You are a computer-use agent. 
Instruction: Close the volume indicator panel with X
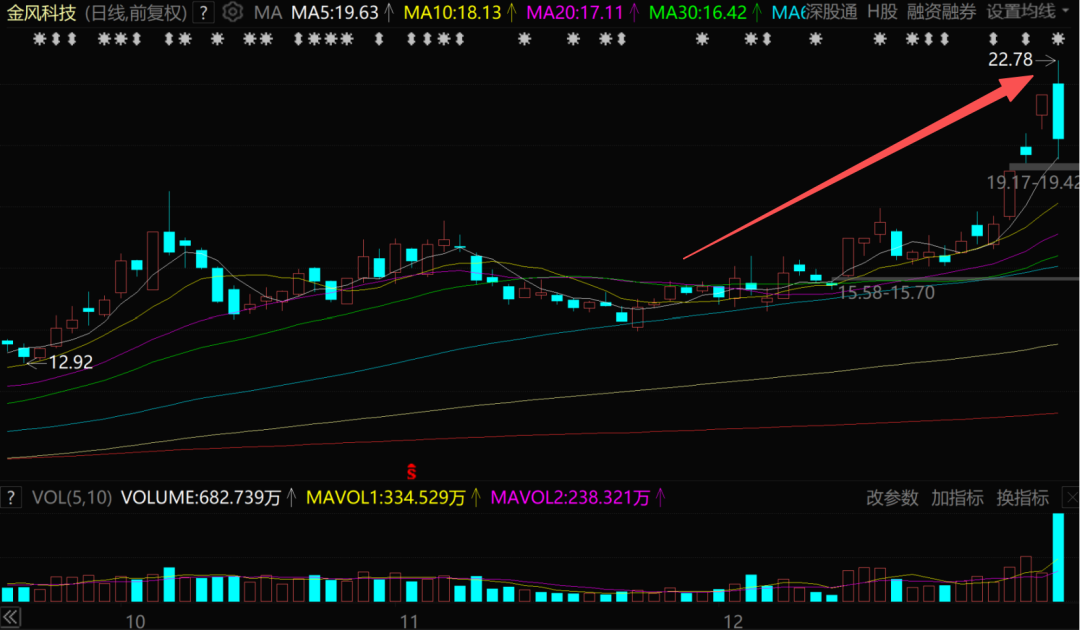pos(1071,497)
